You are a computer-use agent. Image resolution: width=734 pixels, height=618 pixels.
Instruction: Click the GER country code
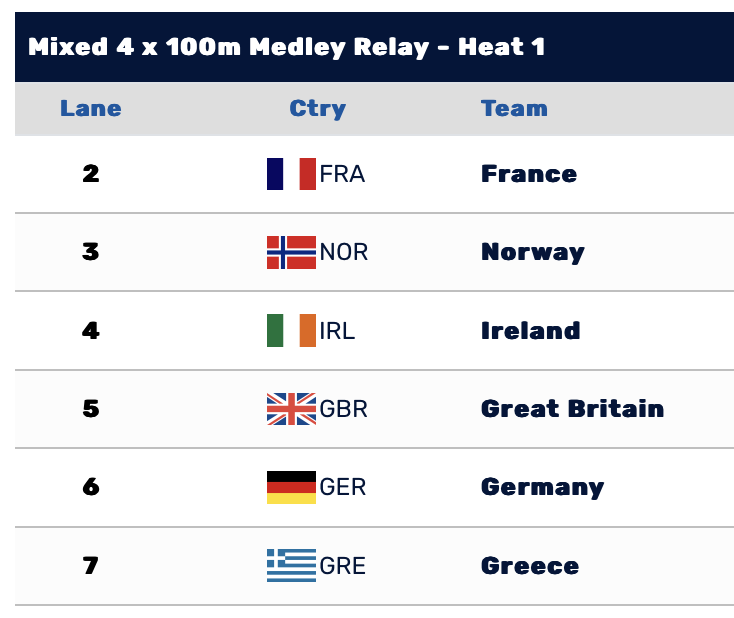[x=343, y=487]
